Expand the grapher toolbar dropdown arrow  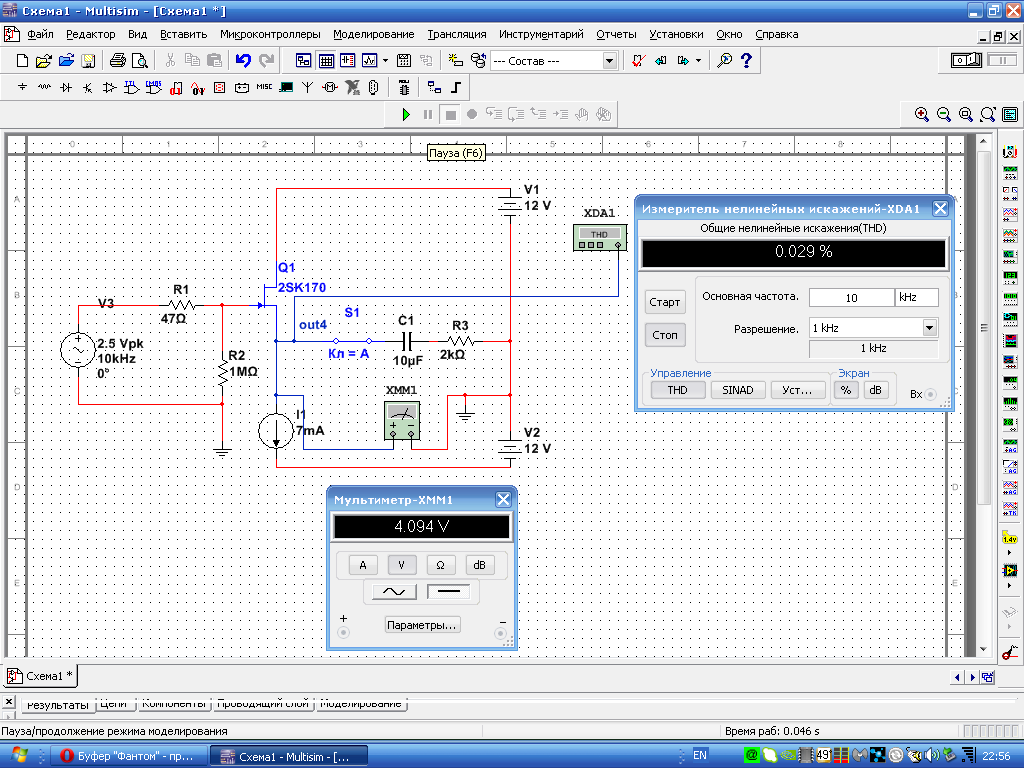tap(385, 61)
